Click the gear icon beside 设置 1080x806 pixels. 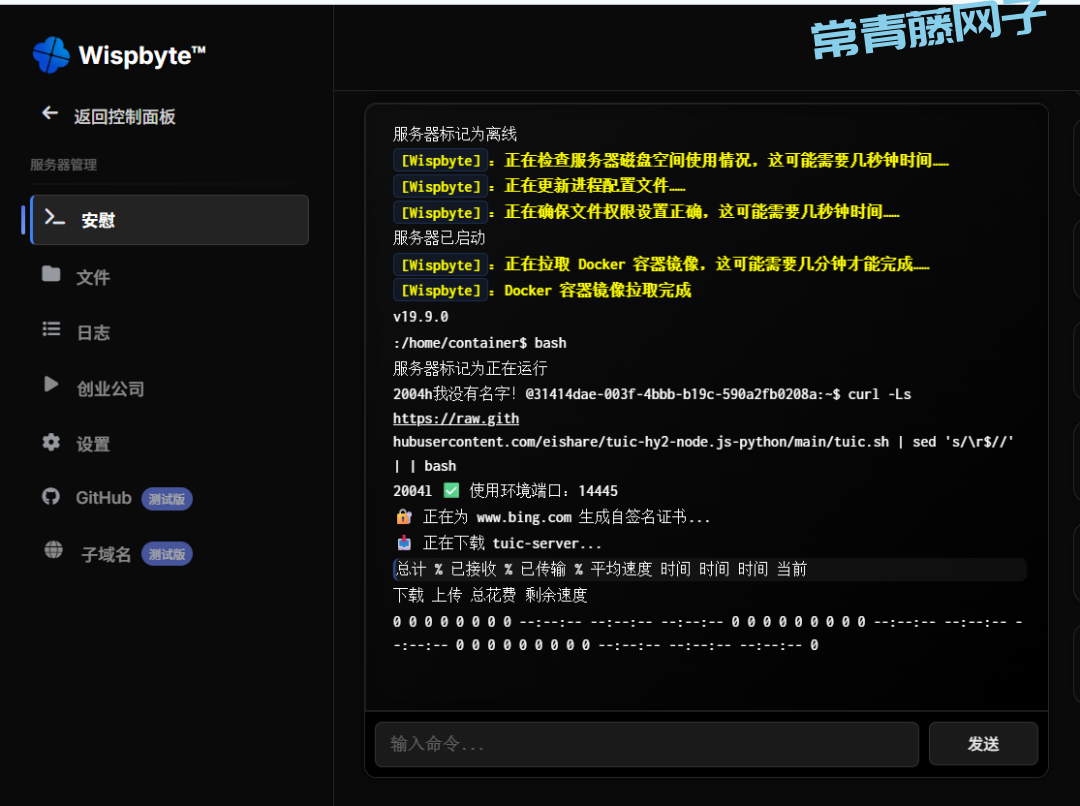click(51, 442)
